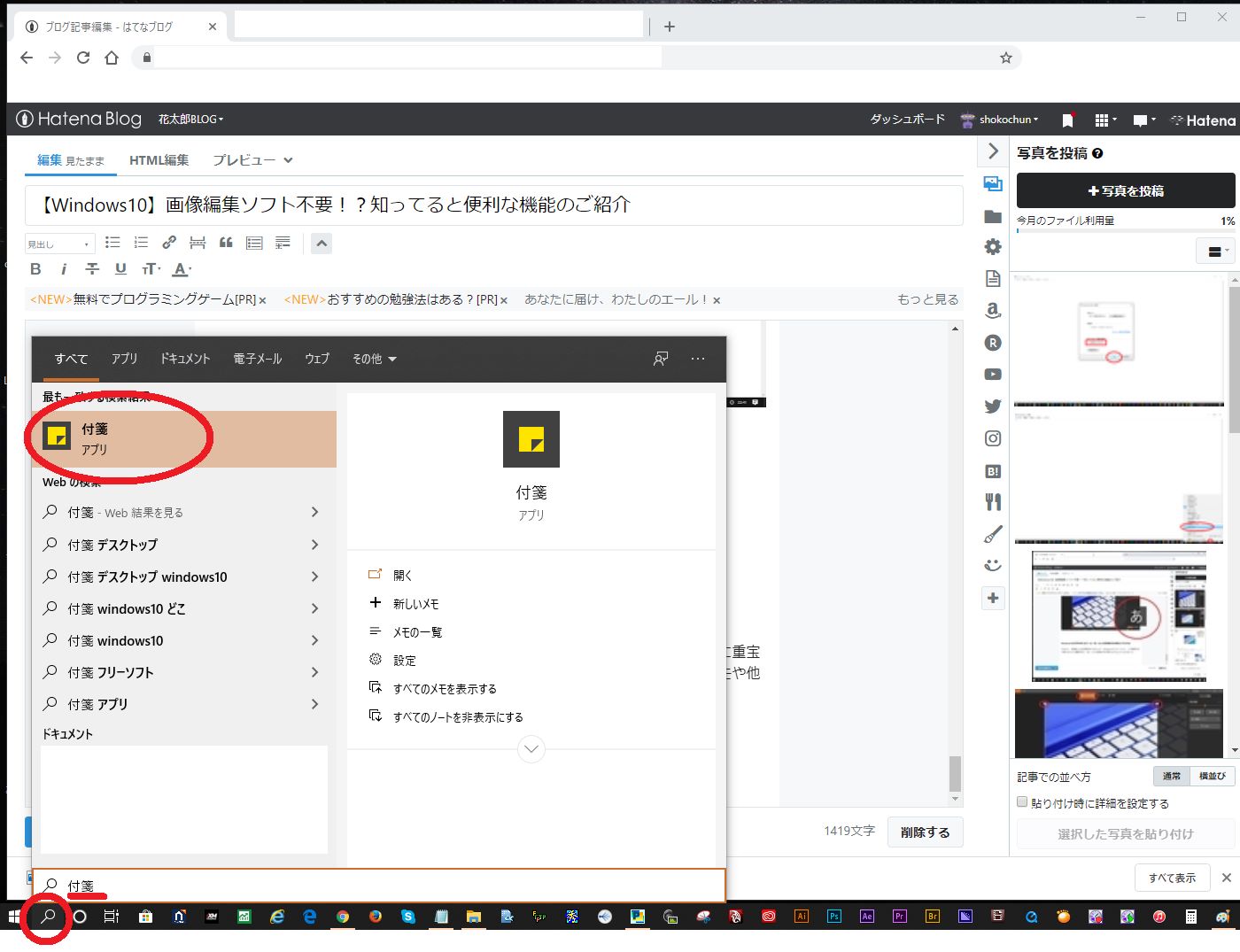This screenshot has height=952, width=1240.
Task: Insert a hyperlink using the link icon
Action: click(169, 242)
